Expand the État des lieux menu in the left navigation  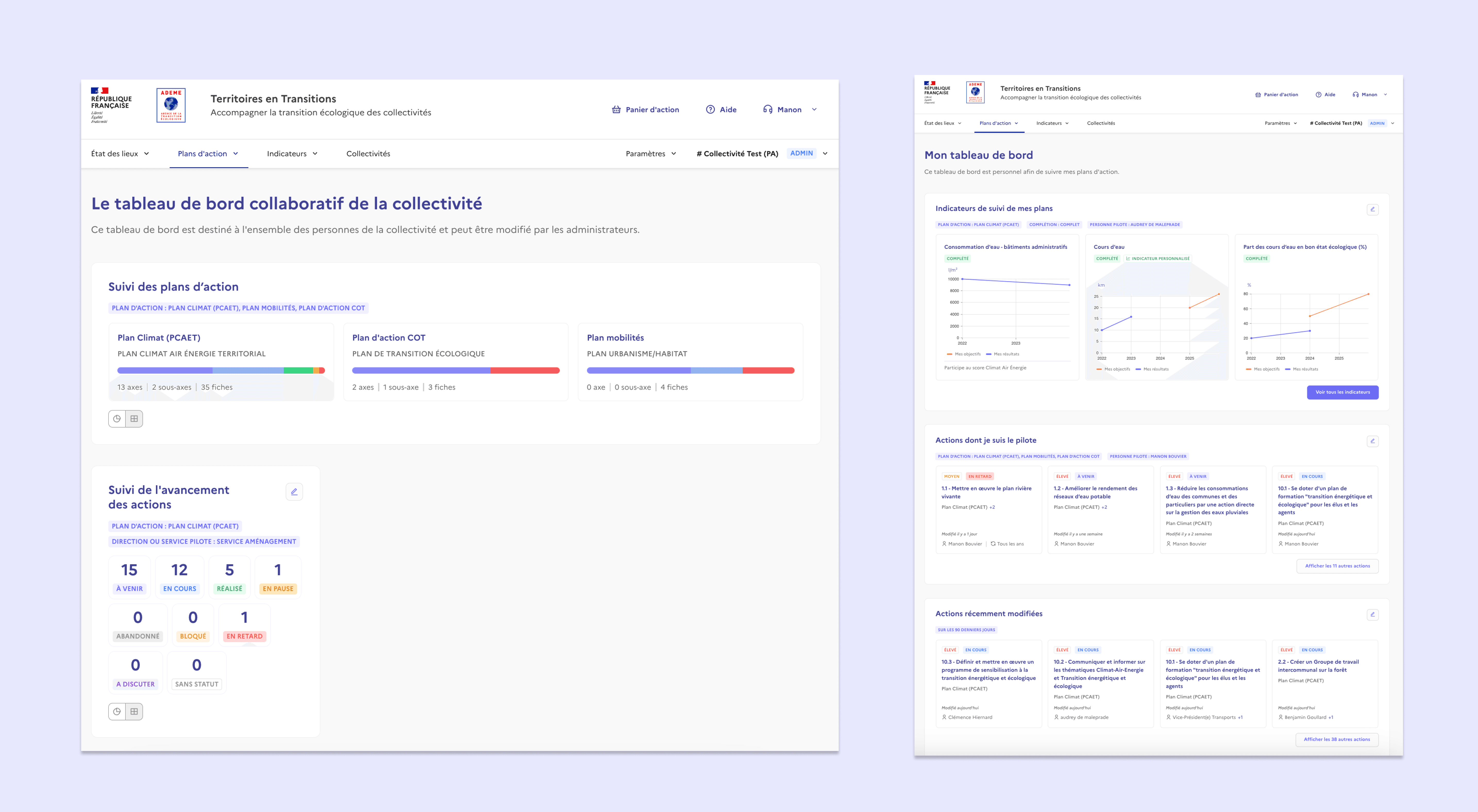[120, 154]
